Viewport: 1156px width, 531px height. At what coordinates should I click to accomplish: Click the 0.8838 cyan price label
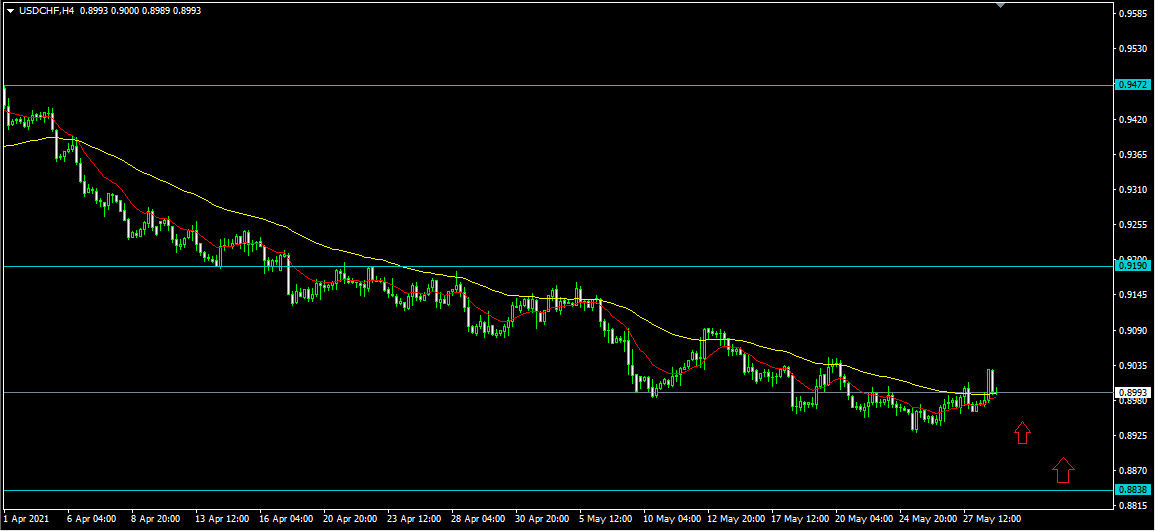click(x=1132, y=490)
